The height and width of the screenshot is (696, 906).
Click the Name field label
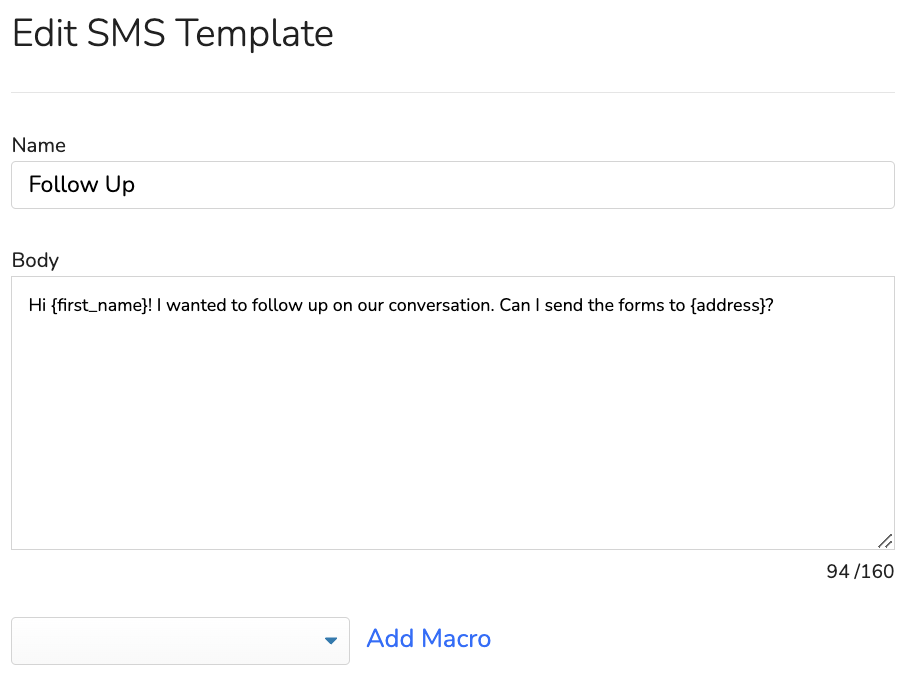[x=39, y=146]
